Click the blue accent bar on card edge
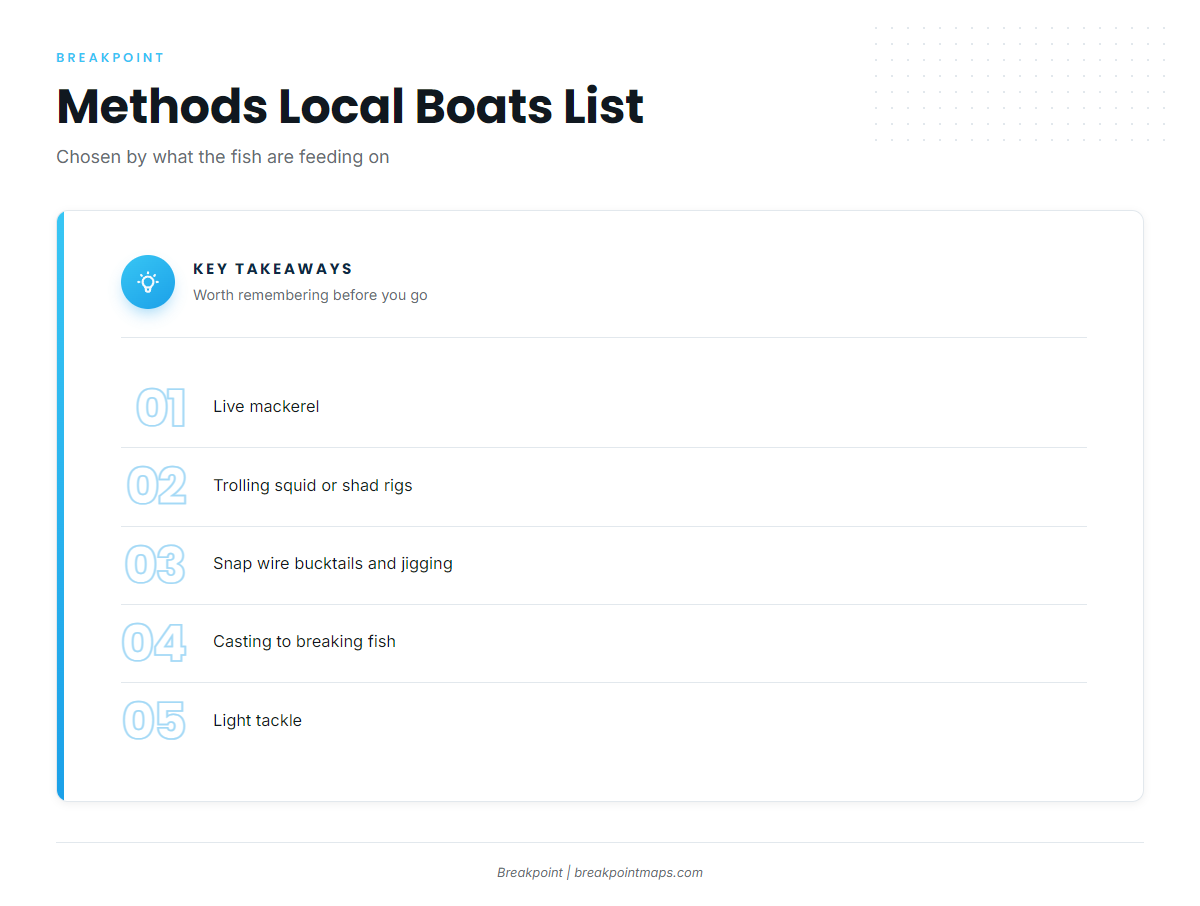 click(60, 506)
